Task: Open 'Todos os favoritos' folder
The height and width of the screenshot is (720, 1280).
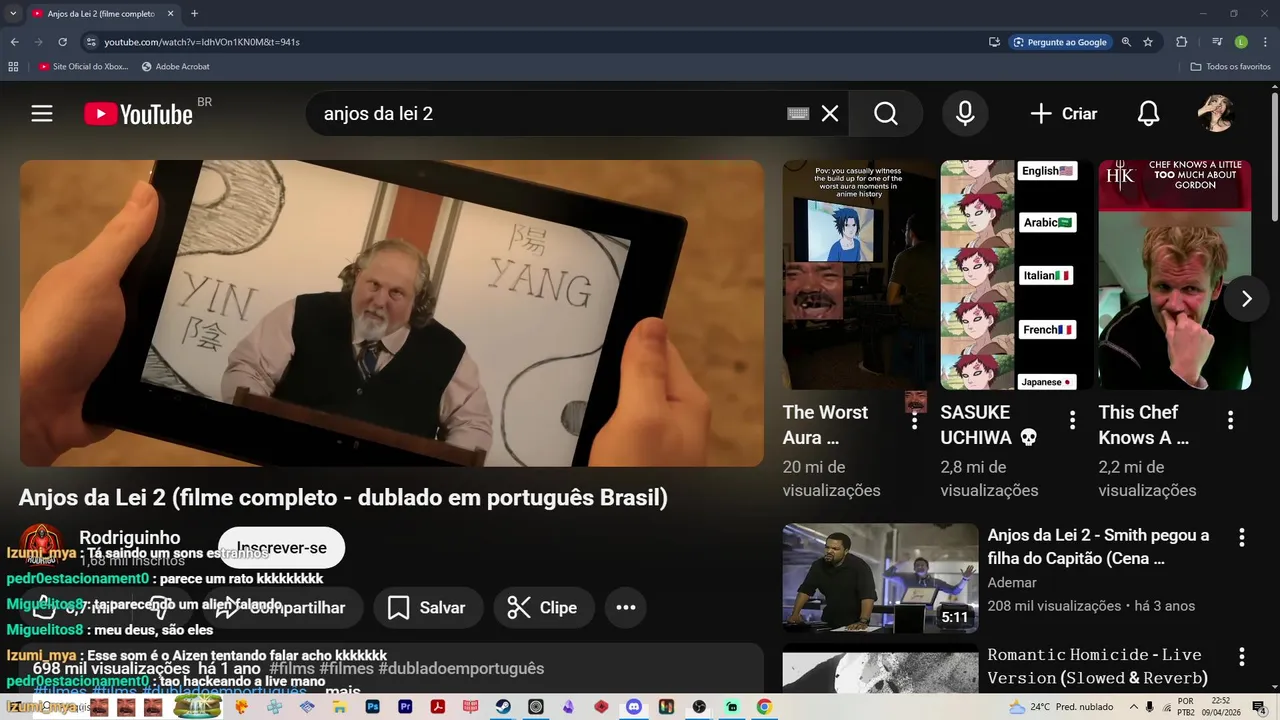Action: [1230, 67]
